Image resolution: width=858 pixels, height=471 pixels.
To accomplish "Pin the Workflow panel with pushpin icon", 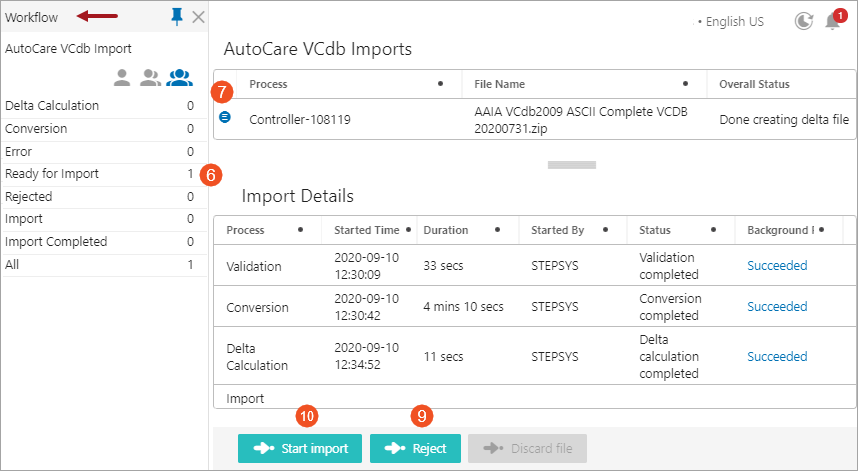I will pos(177,17).
